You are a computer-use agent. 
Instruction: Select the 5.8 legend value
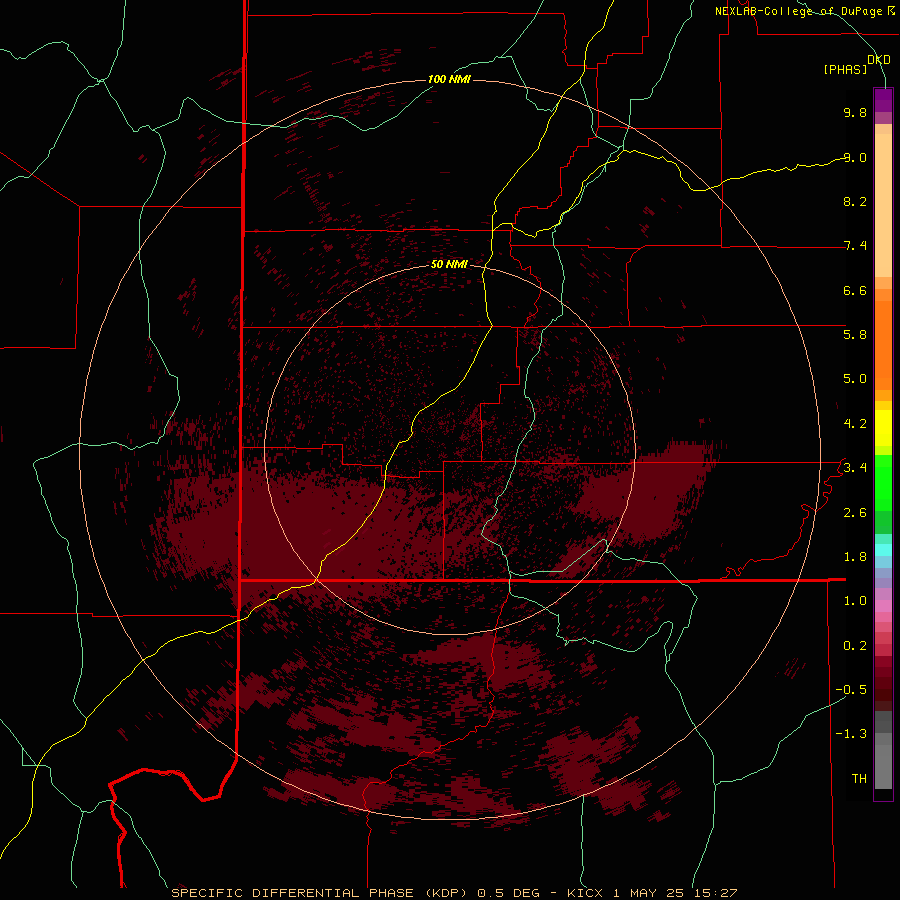pyautogui.click(x=855, y=335)
